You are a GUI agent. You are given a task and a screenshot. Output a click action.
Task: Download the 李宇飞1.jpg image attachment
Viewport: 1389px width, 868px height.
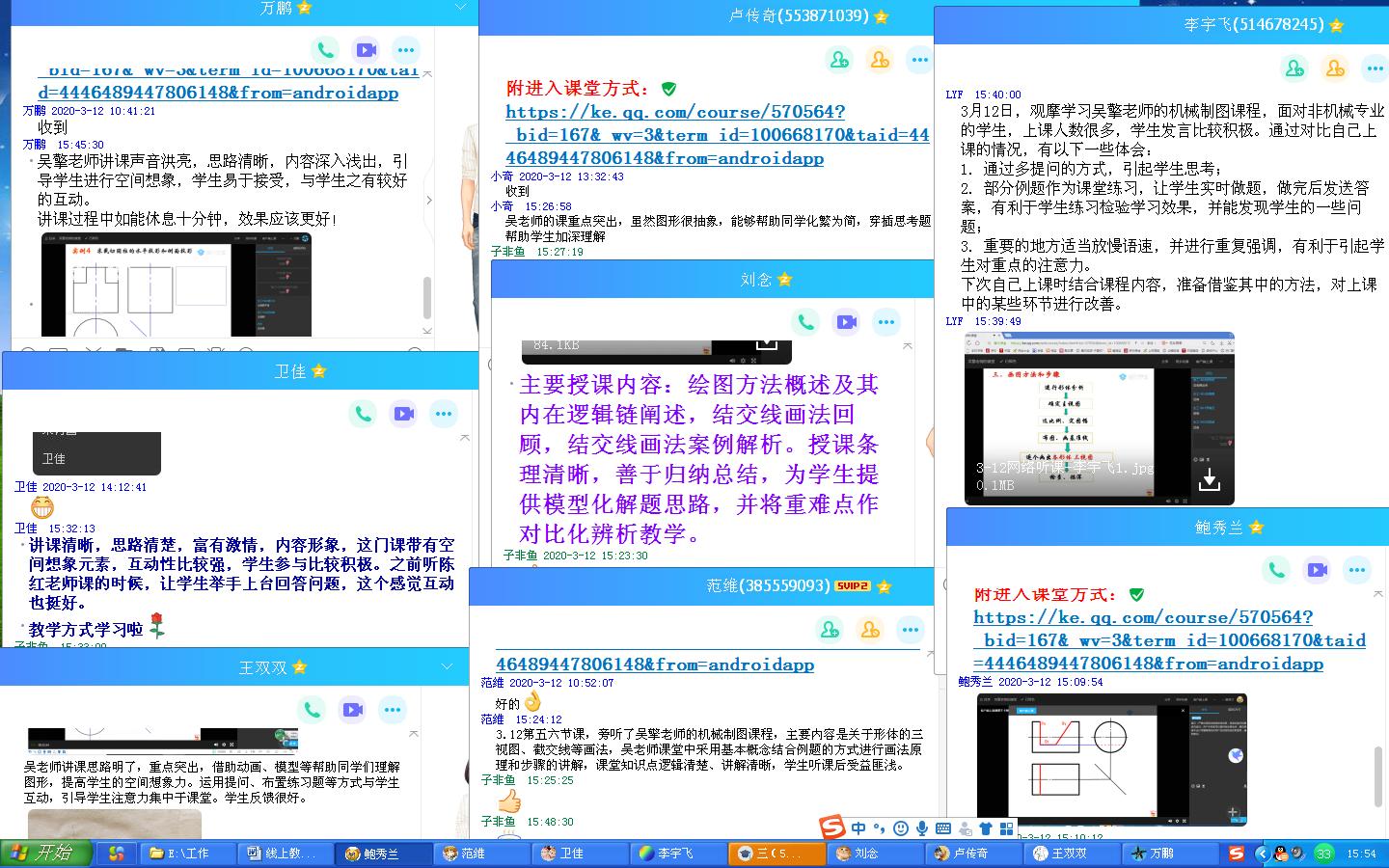1209,479
